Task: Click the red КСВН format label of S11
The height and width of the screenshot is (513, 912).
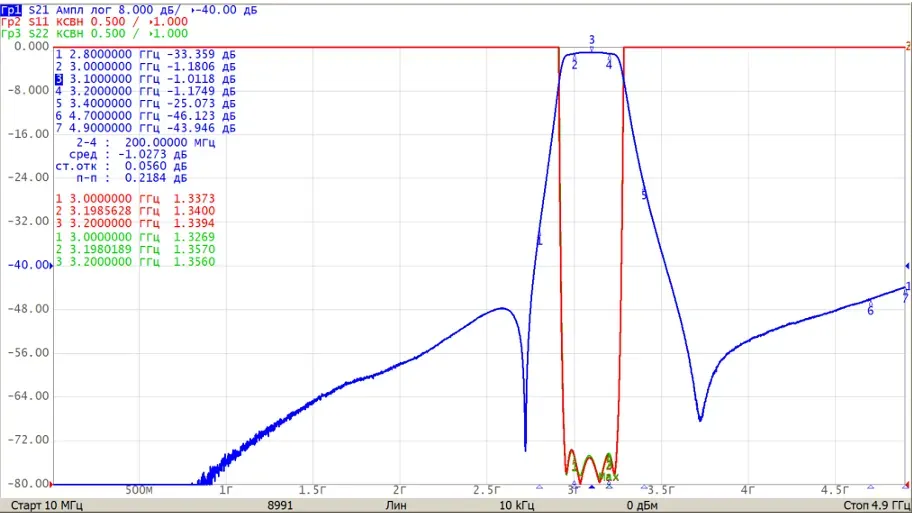Action: [70, 22]
